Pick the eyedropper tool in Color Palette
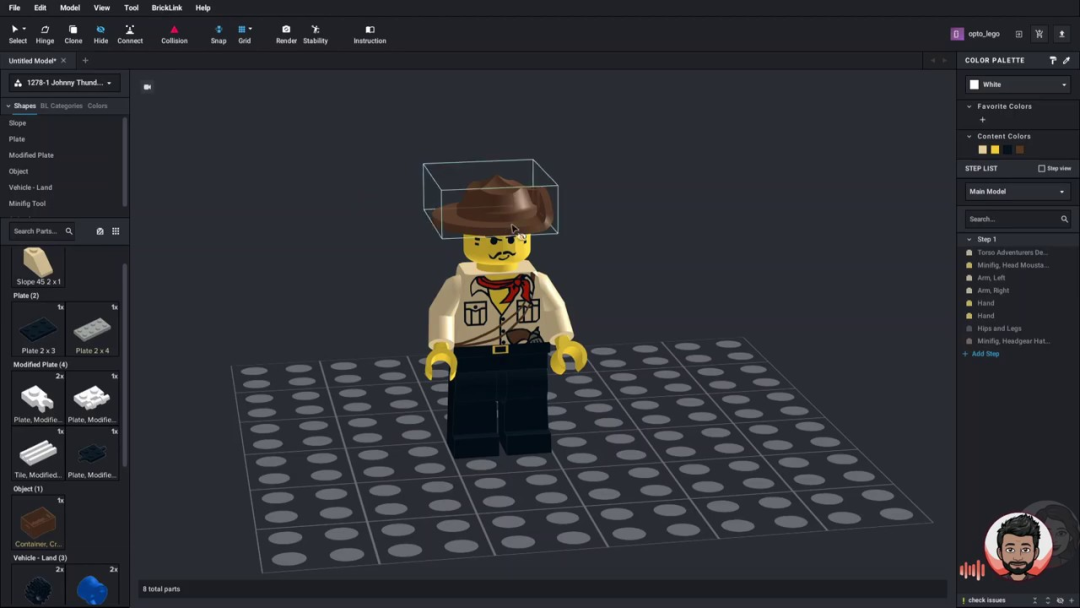Screen dimensions: 1080x608 tap(1066, 61)
